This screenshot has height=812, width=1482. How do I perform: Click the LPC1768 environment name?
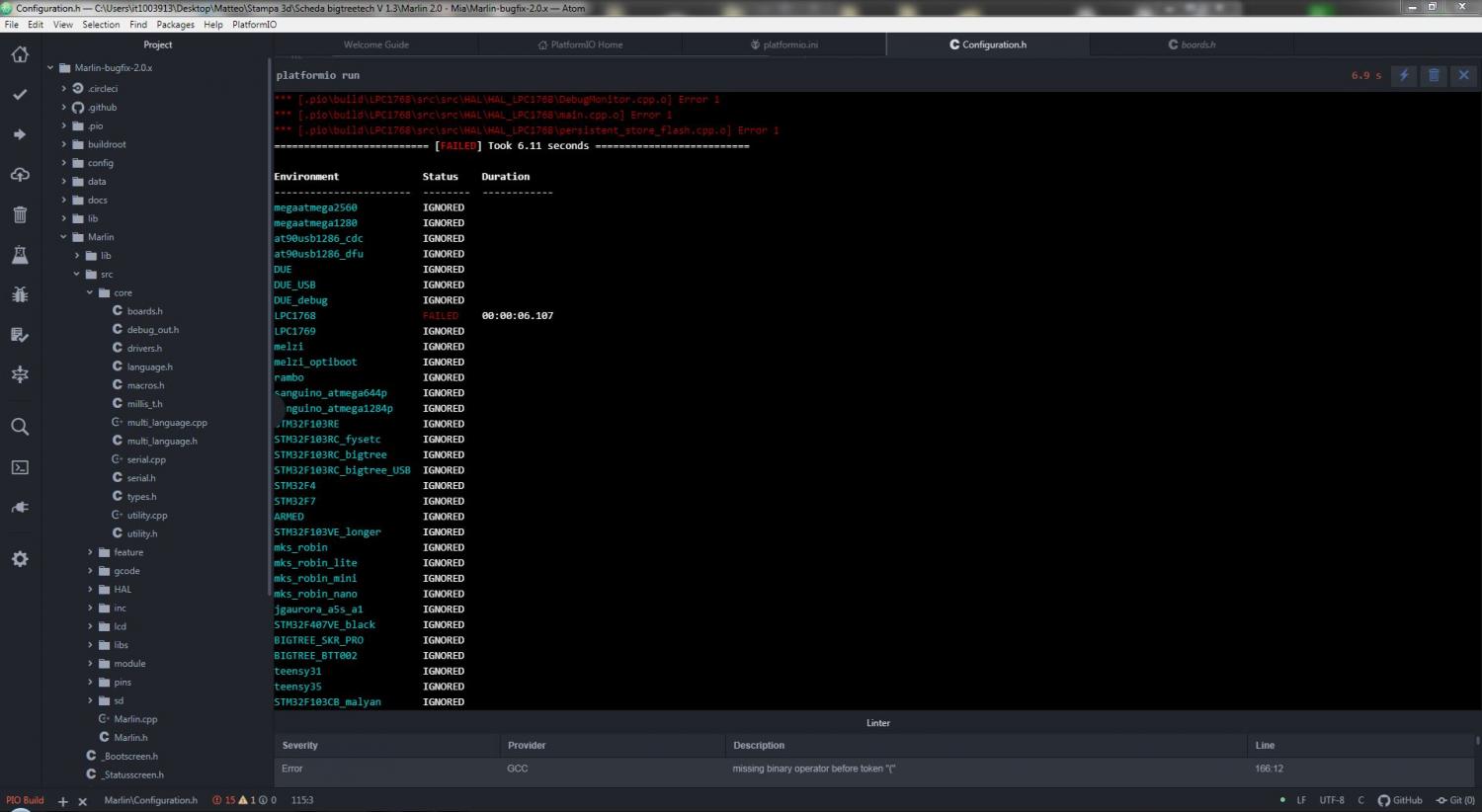(x=294, y=316)
